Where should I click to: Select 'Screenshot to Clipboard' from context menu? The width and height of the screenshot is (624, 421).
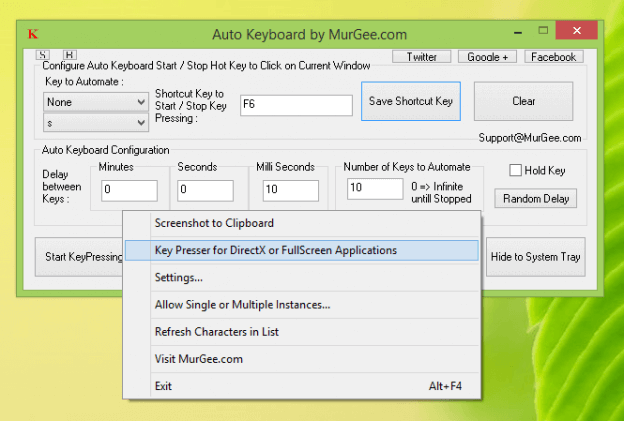click(214, 223)
